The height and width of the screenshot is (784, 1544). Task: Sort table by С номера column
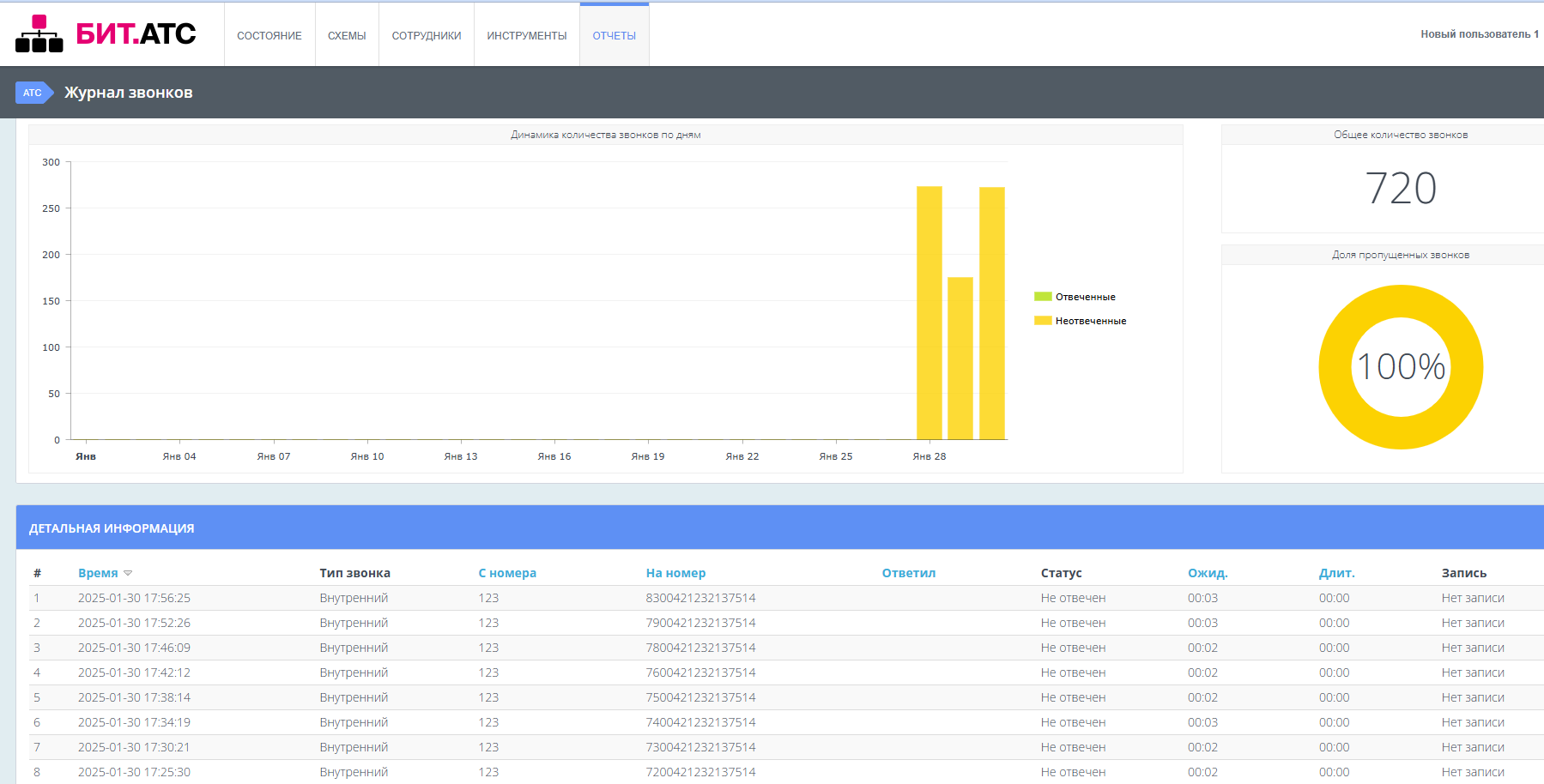[x=507, y=573]
